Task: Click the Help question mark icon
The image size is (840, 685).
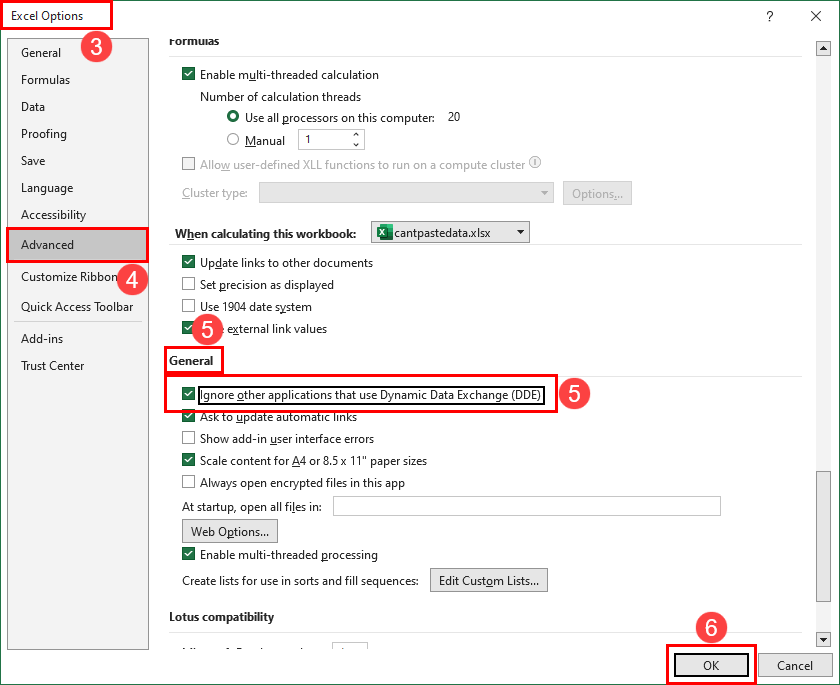Action: coord(769,17)
